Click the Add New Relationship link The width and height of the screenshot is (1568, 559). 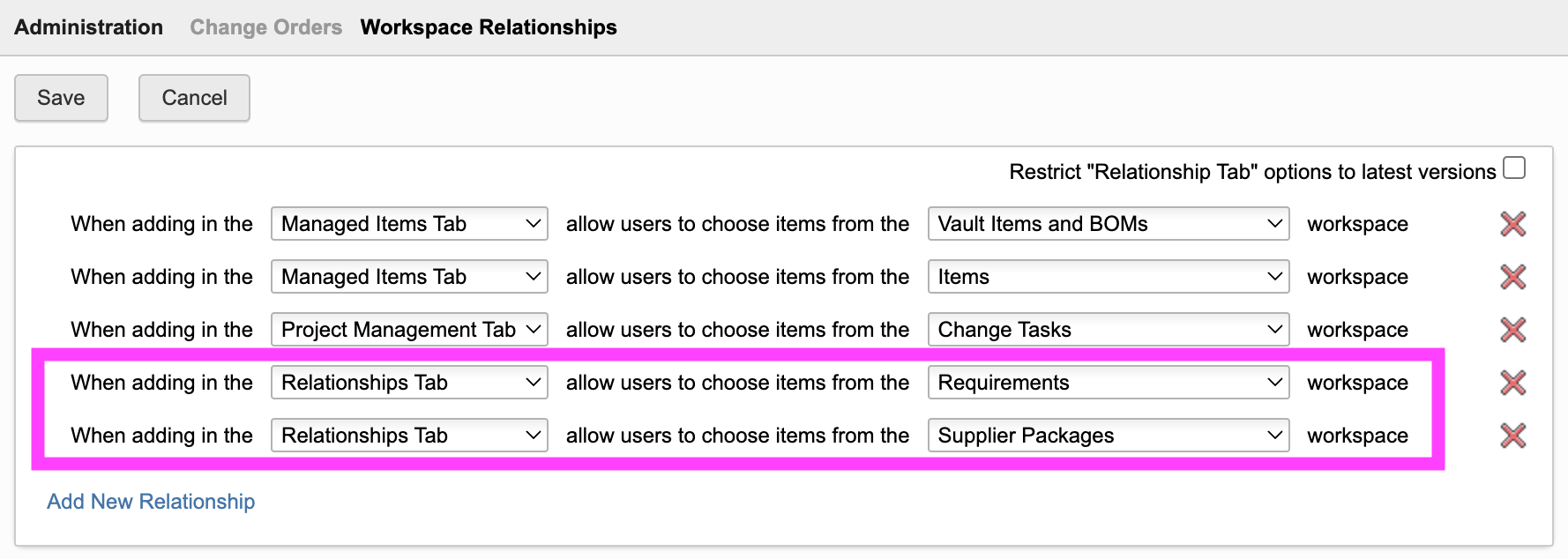(151, 502)
